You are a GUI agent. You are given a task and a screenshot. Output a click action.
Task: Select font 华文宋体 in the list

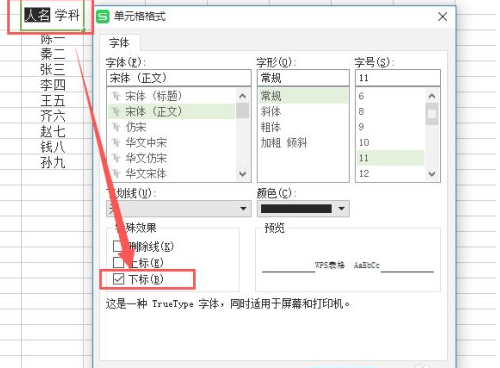[171, 173]
